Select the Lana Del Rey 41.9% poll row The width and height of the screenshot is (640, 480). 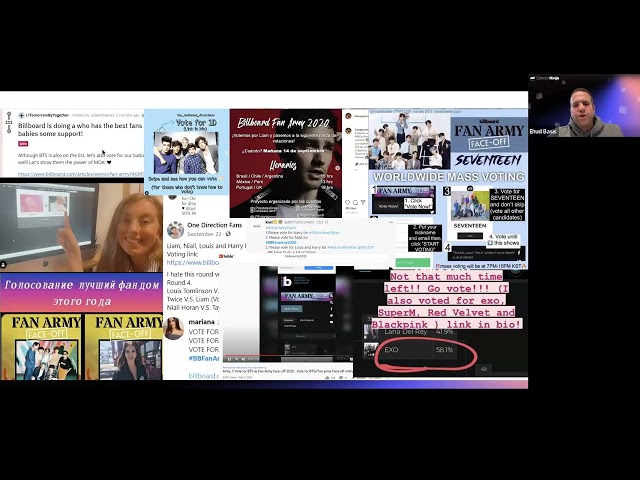(409, 332)
